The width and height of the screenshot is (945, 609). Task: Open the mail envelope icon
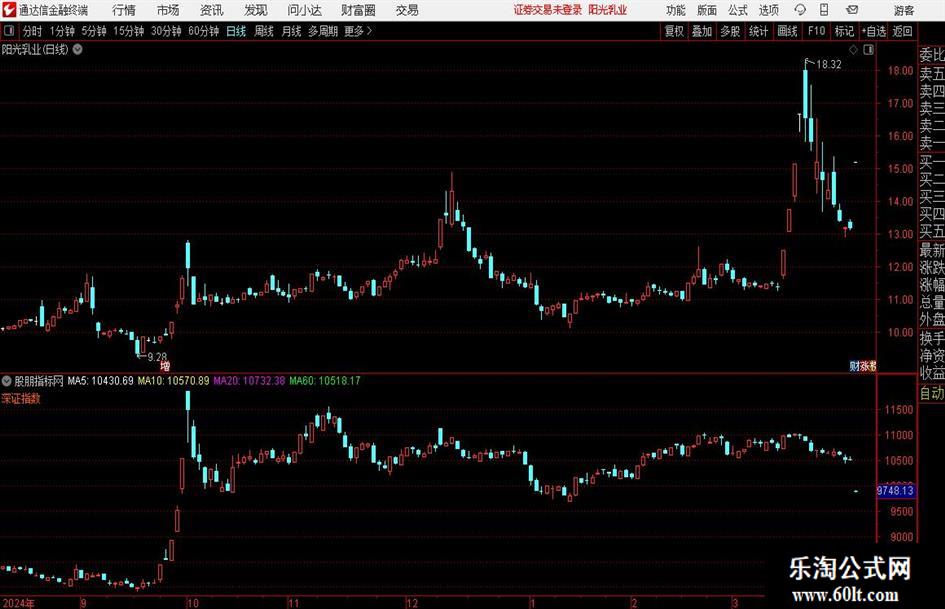point(852,10)
